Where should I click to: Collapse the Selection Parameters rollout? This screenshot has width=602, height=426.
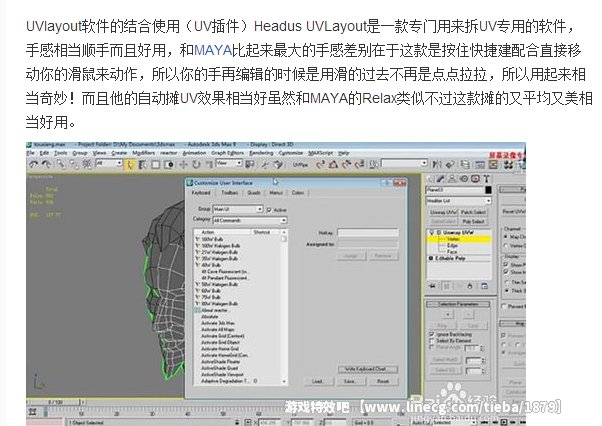[458, 304]
